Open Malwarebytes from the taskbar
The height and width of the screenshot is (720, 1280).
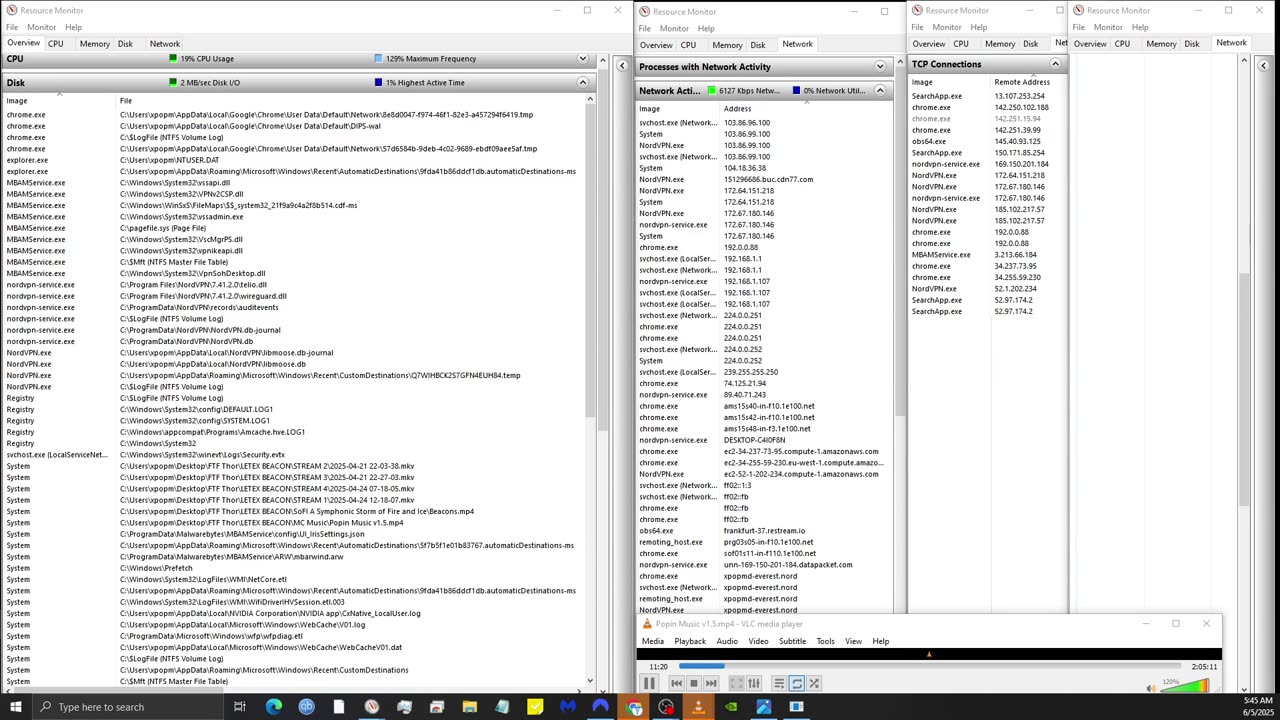(x=568, y=707)
